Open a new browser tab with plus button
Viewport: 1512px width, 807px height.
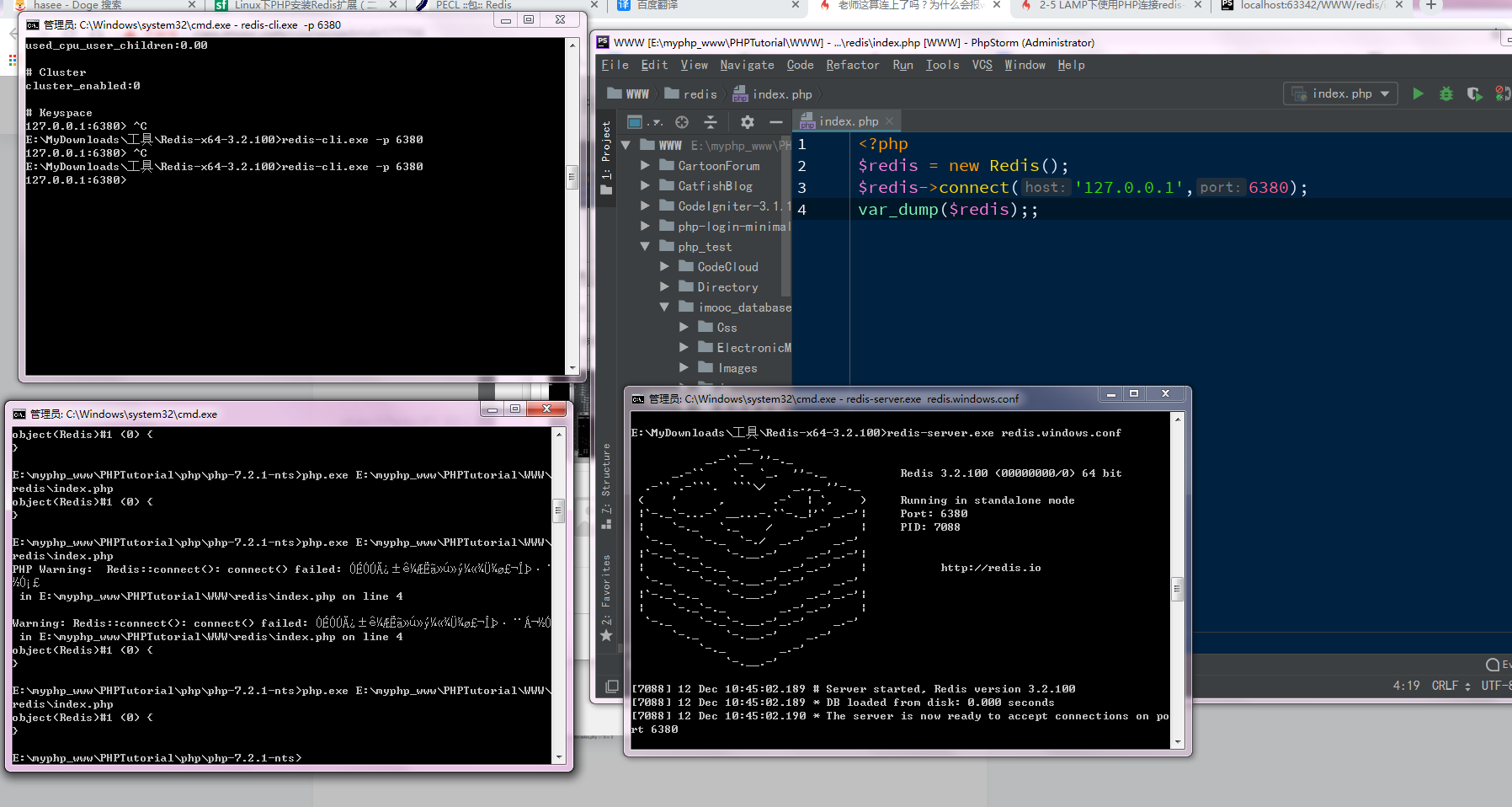1430,5
